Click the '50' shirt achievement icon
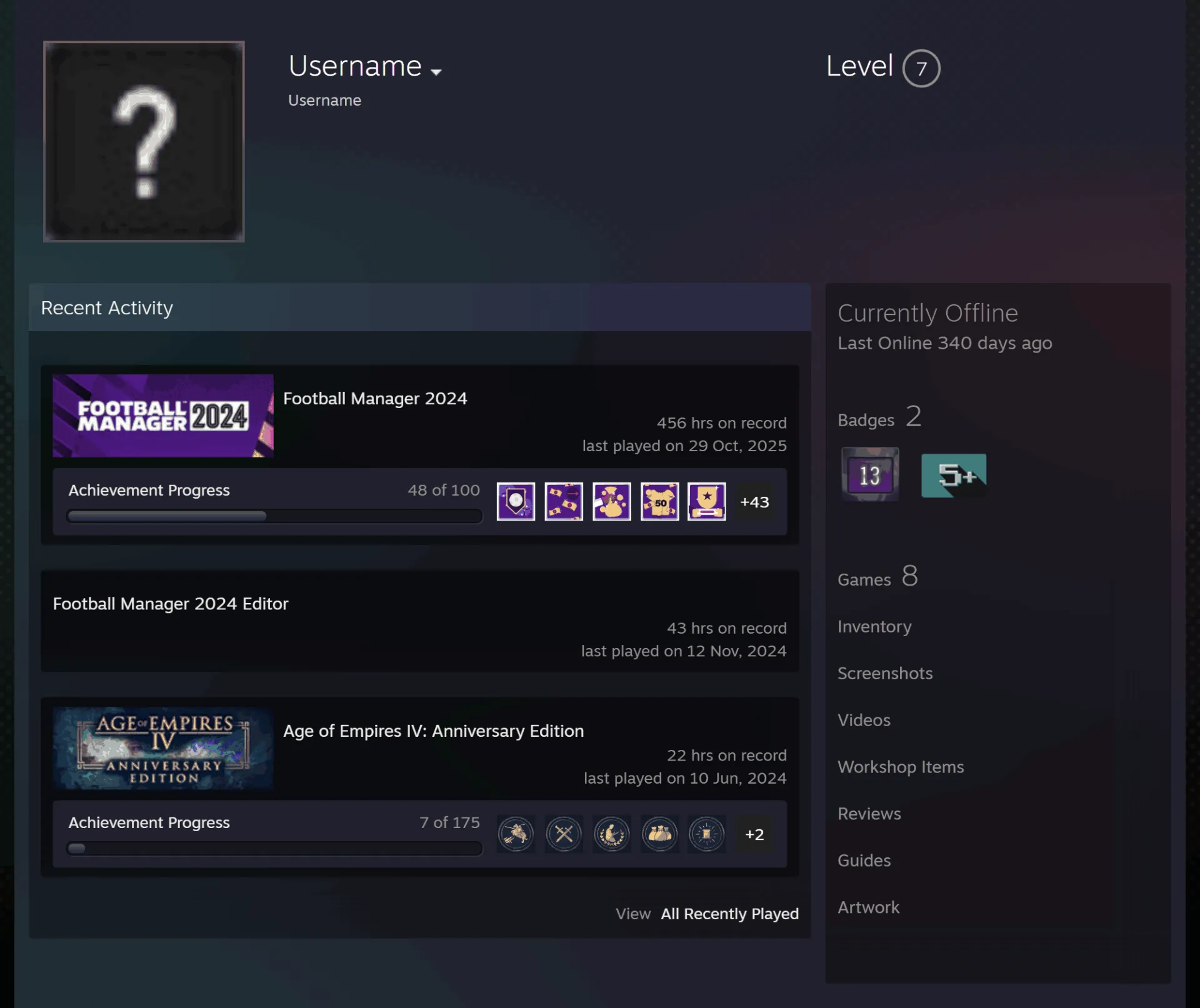 pos(659,501)
